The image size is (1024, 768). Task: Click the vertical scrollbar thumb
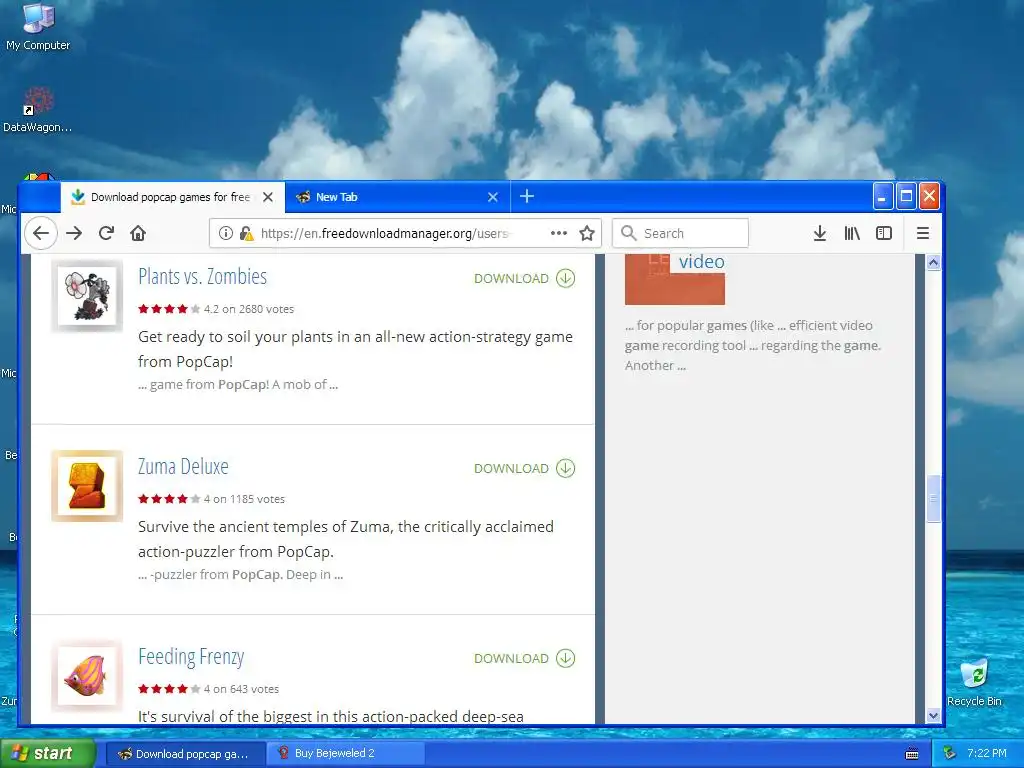[933, 498]
